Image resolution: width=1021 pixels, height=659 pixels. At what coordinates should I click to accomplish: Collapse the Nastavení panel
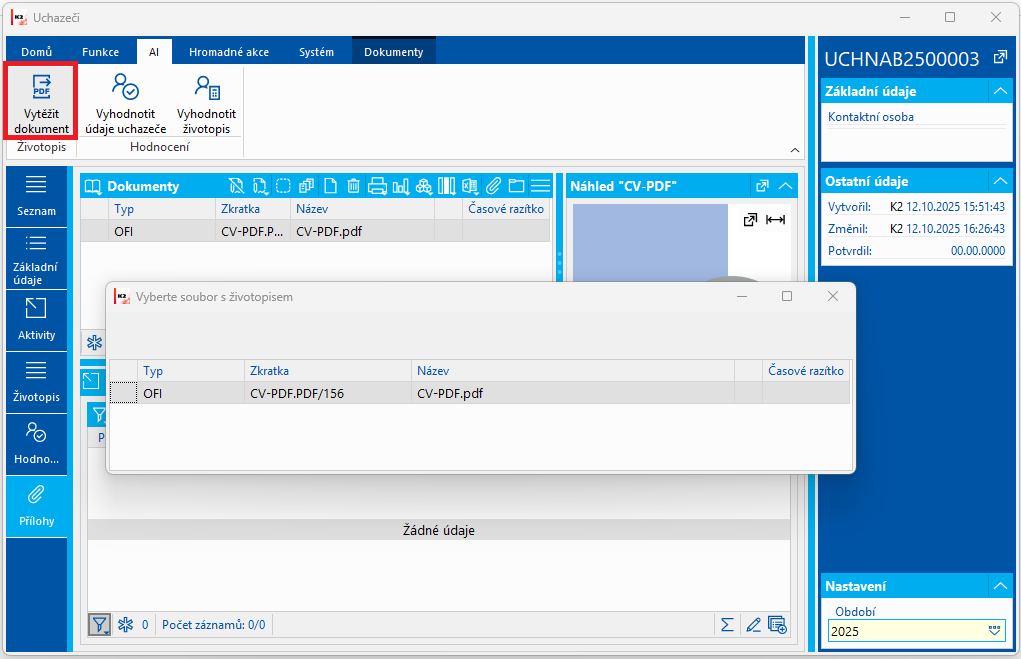pos(1000,586)
